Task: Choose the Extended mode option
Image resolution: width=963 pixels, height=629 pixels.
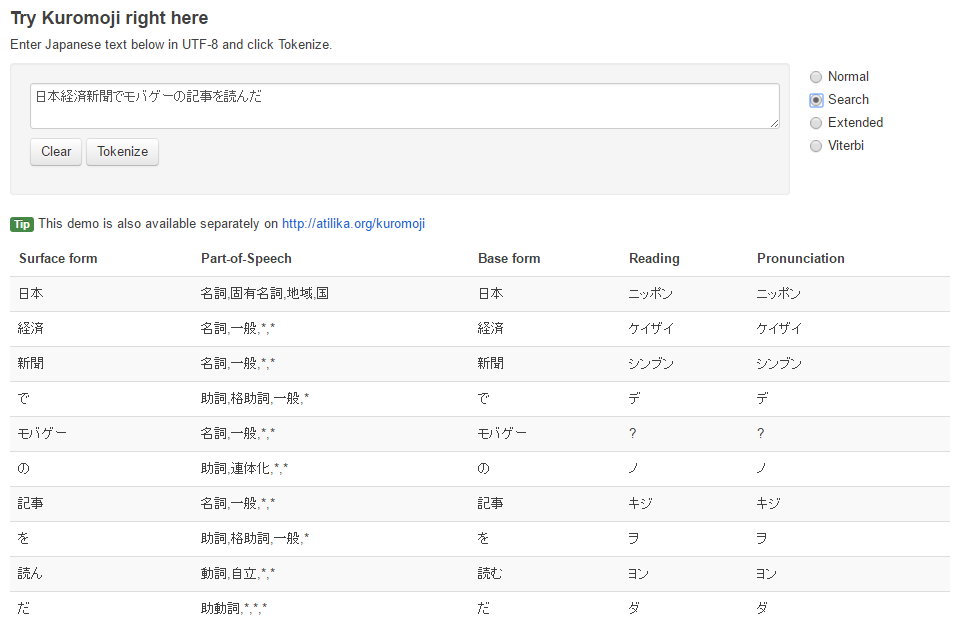Action: click(x=816, y=123)
